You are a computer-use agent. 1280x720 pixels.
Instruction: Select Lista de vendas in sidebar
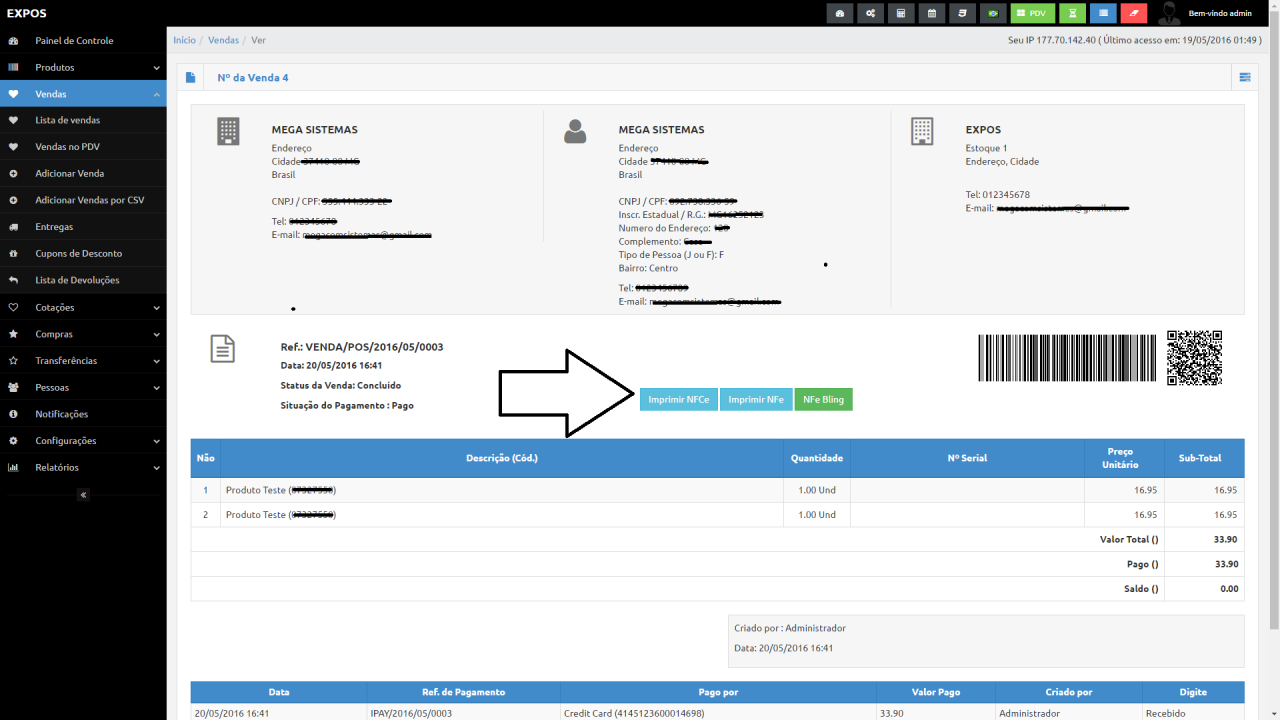point(83,119)
